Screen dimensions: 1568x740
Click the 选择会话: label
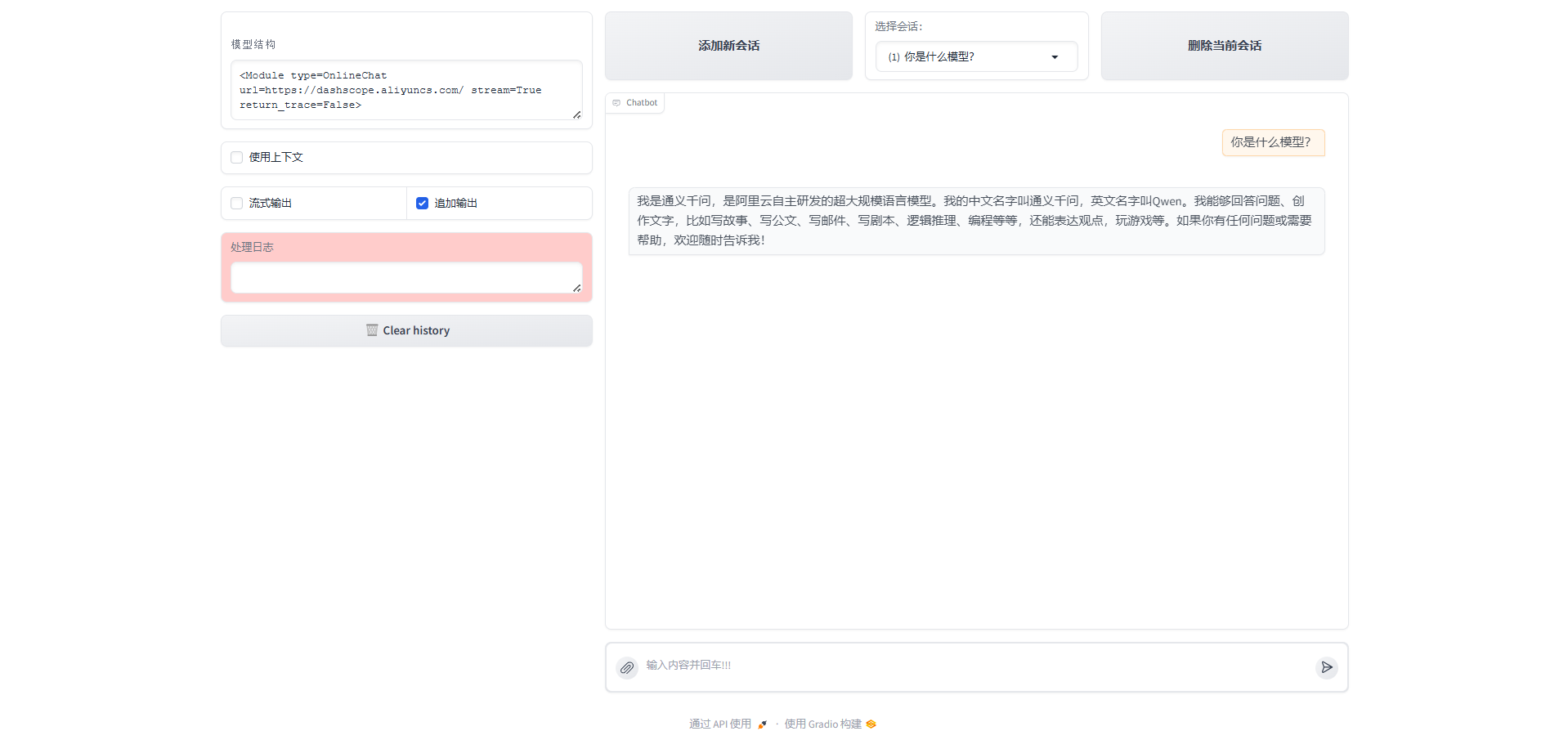point(898,26)
